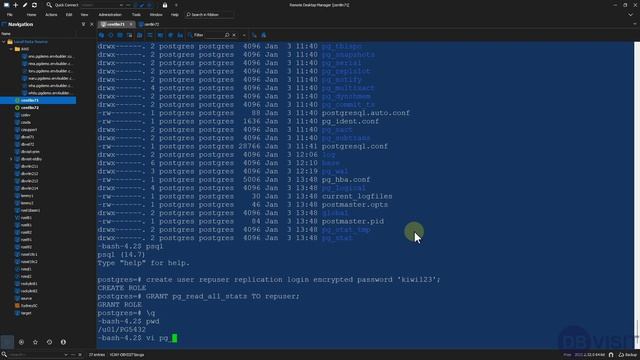640x360 pixels.
Task: Click the Filter search magnifier icon
Action: tap(227, 35)
